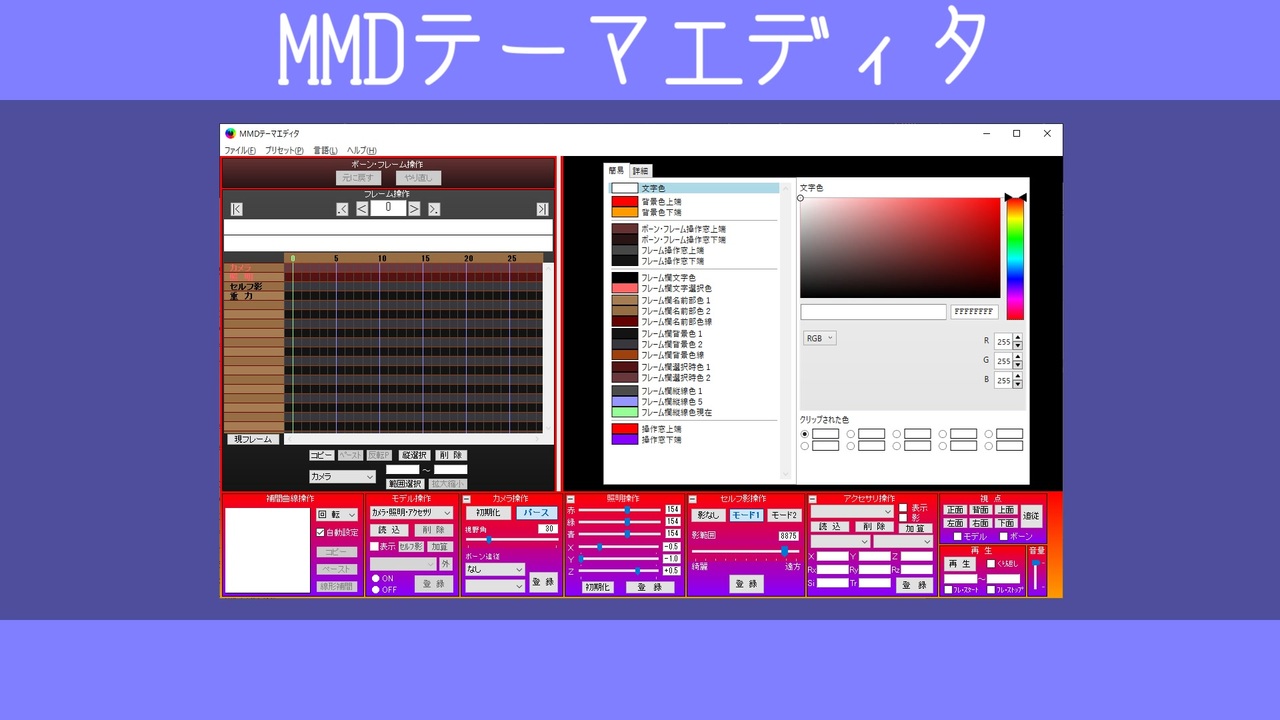
Task: Collapse the セルフ影操作 panel minus icon
Action: [692, 499]
